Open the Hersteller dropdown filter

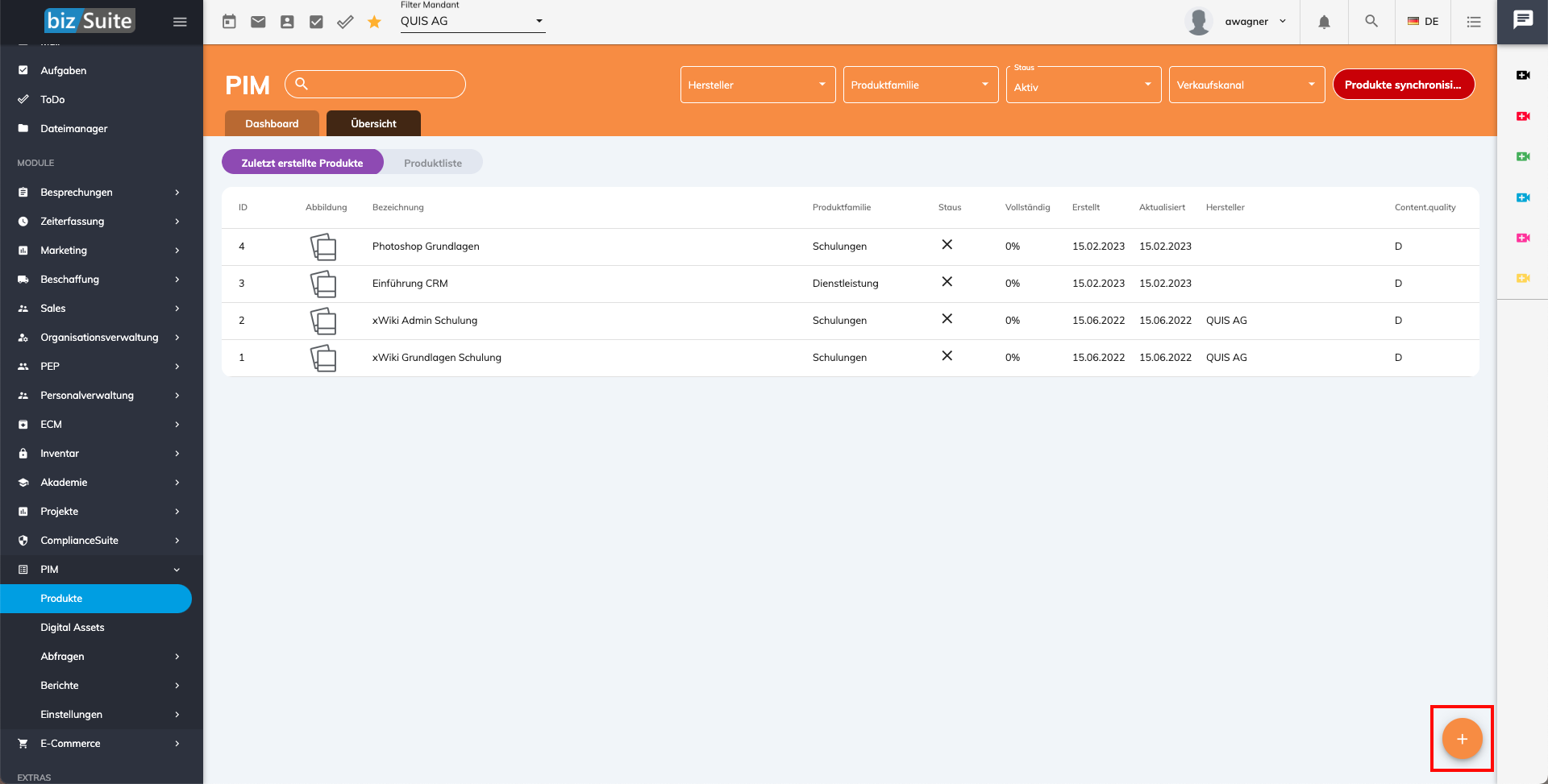pos(758,85)
